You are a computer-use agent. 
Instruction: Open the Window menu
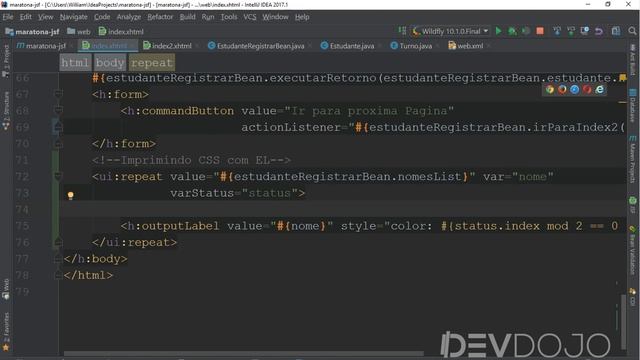pos(275,17)
